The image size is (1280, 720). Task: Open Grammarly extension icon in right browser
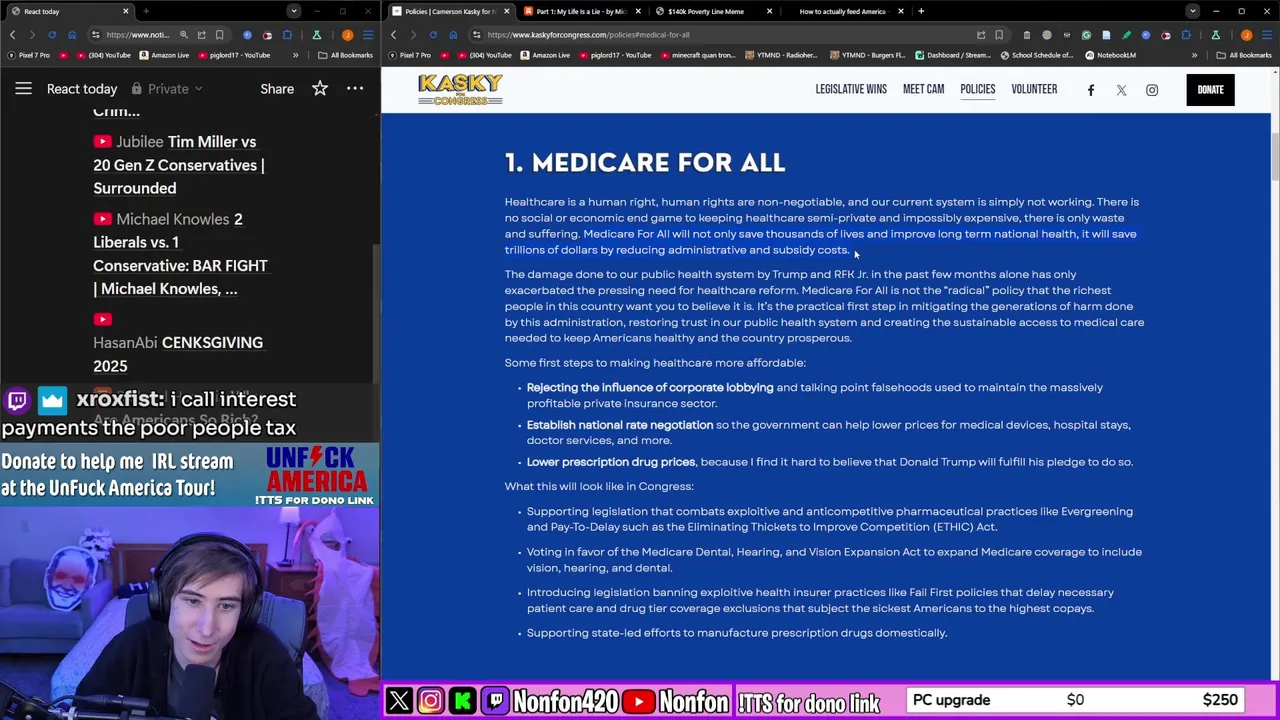click(x=1087, y=34)
